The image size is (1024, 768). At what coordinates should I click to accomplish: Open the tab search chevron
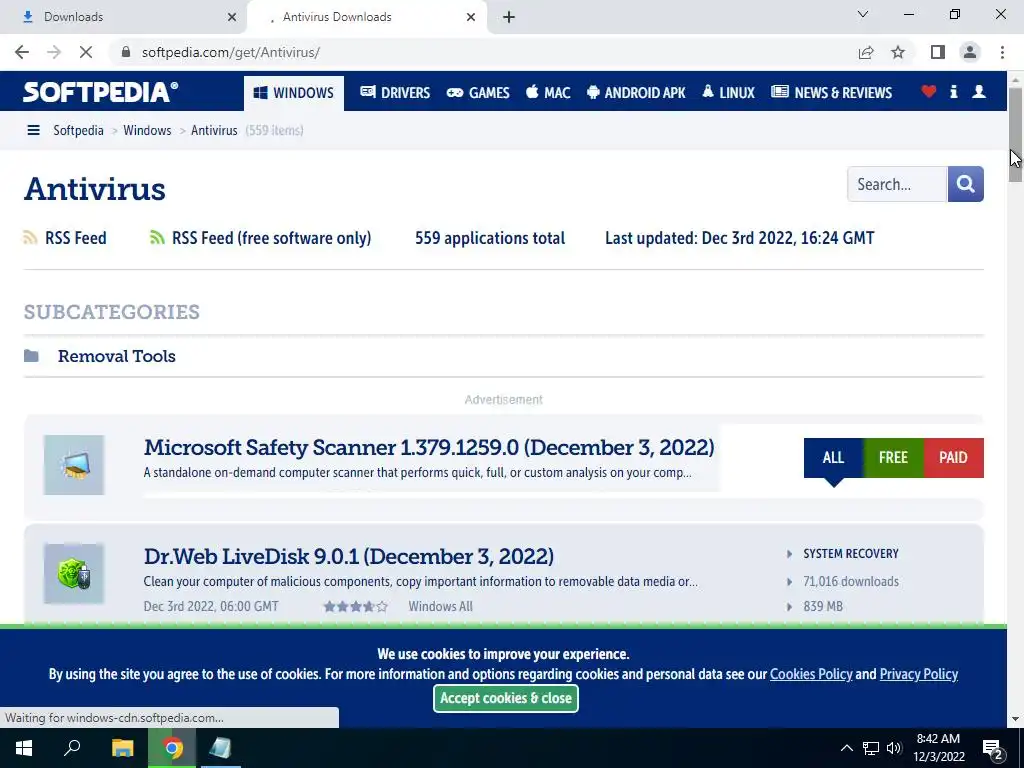[863, 14]
